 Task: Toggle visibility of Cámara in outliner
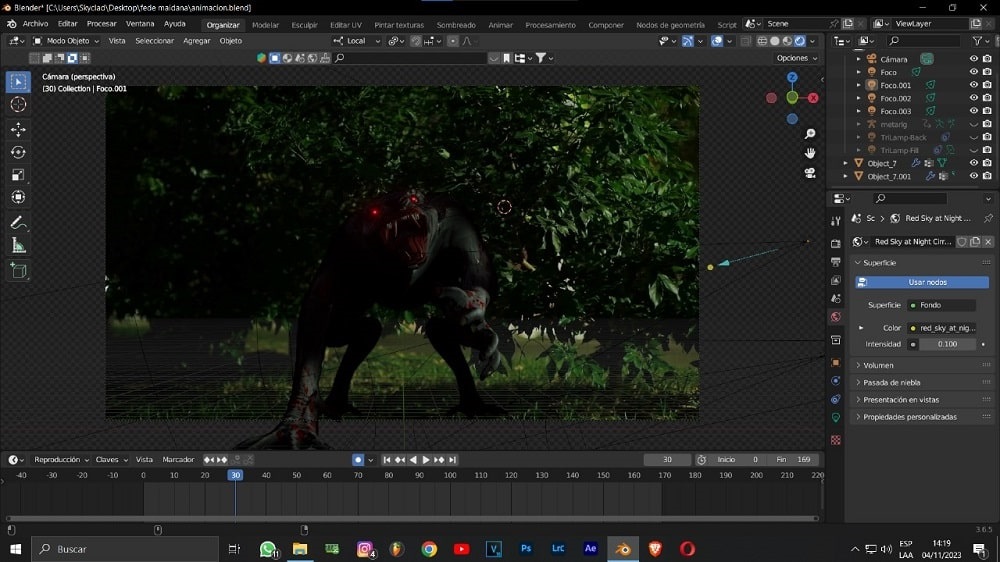pos(973,59)
